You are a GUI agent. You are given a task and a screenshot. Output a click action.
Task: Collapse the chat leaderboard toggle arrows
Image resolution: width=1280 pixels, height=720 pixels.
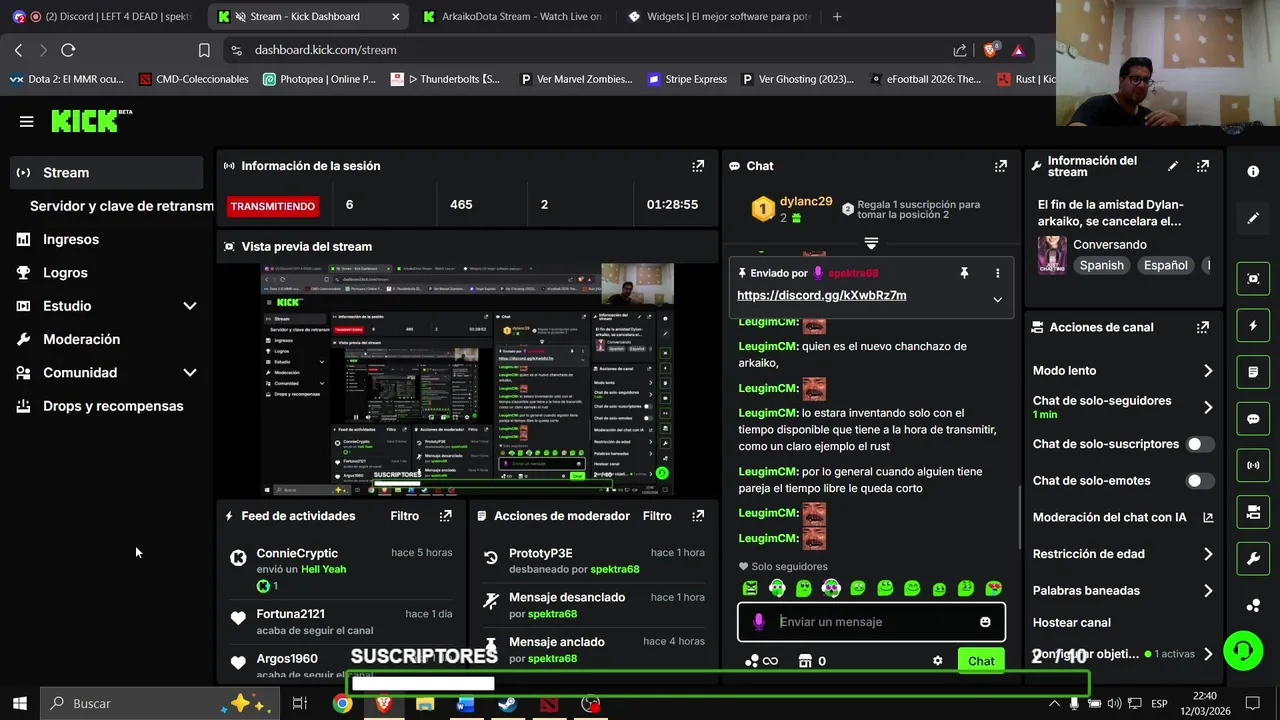[871, 243]
